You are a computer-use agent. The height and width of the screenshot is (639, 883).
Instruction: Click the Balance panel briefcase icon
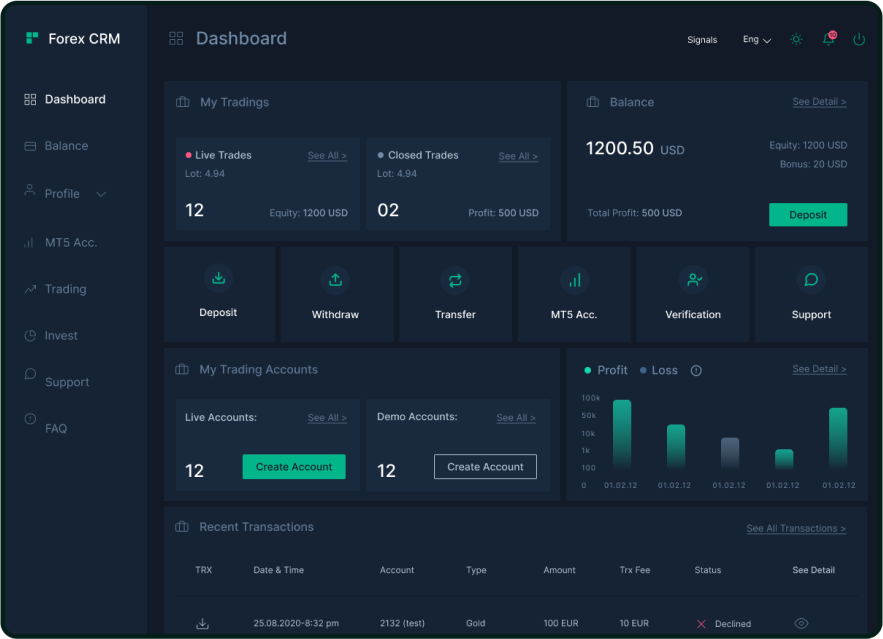592,102
